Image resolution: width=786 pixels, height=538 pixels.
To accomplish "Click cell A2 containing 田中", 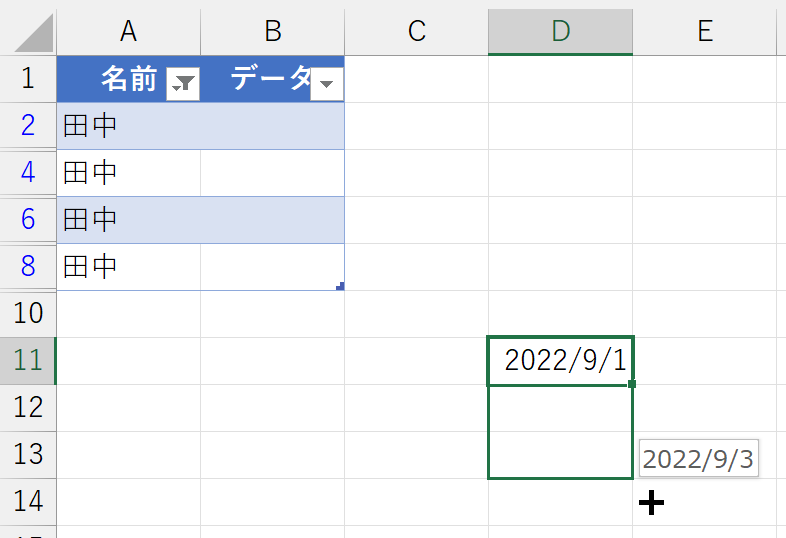I will coord(129,126).
